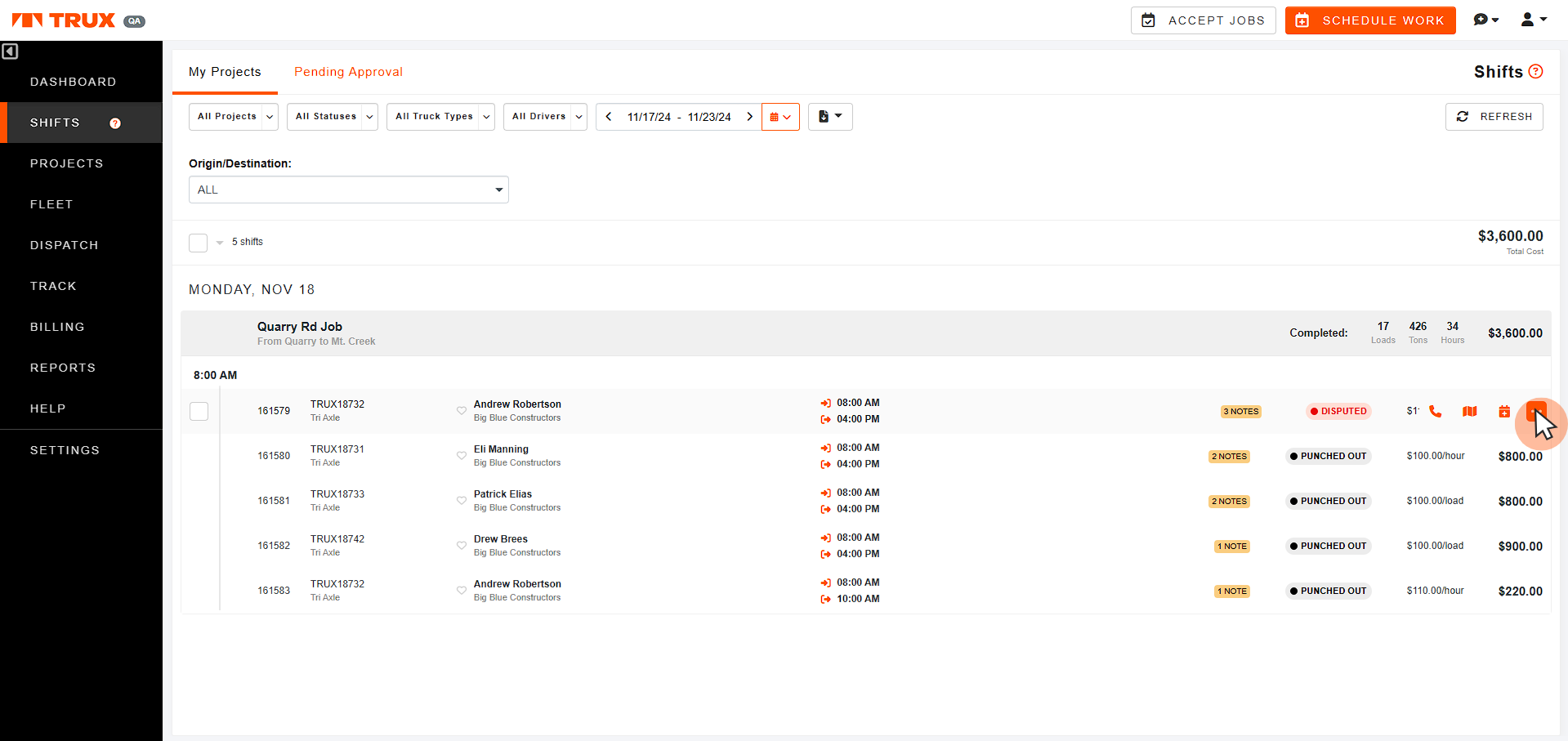Open the All Projects filter dropdown
Image resolution: width=1568 pixels, height=741 pixels.
point(234,117)
